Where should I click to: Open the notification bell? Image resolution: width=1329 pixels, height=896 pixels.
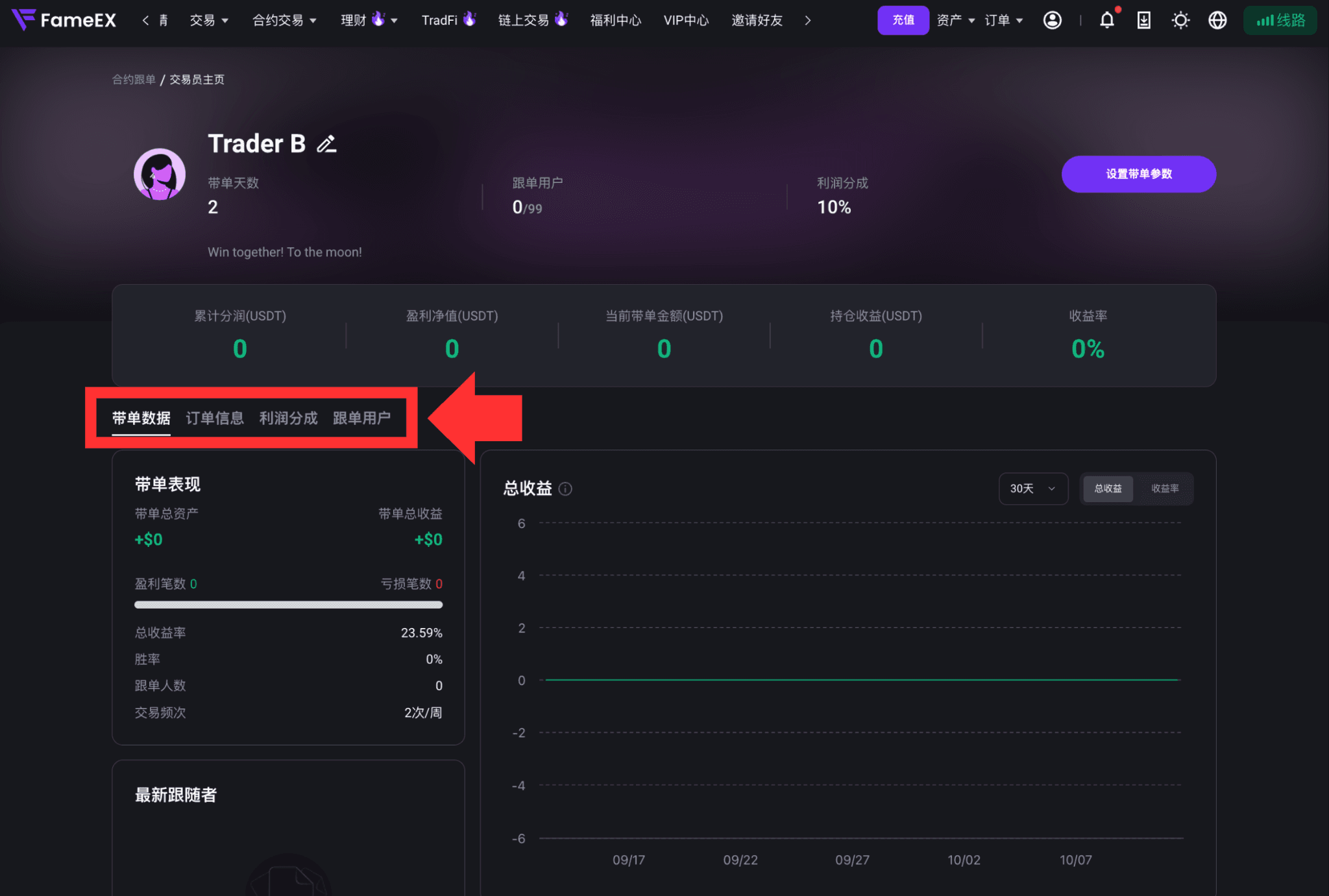[x=1107, y=20]
